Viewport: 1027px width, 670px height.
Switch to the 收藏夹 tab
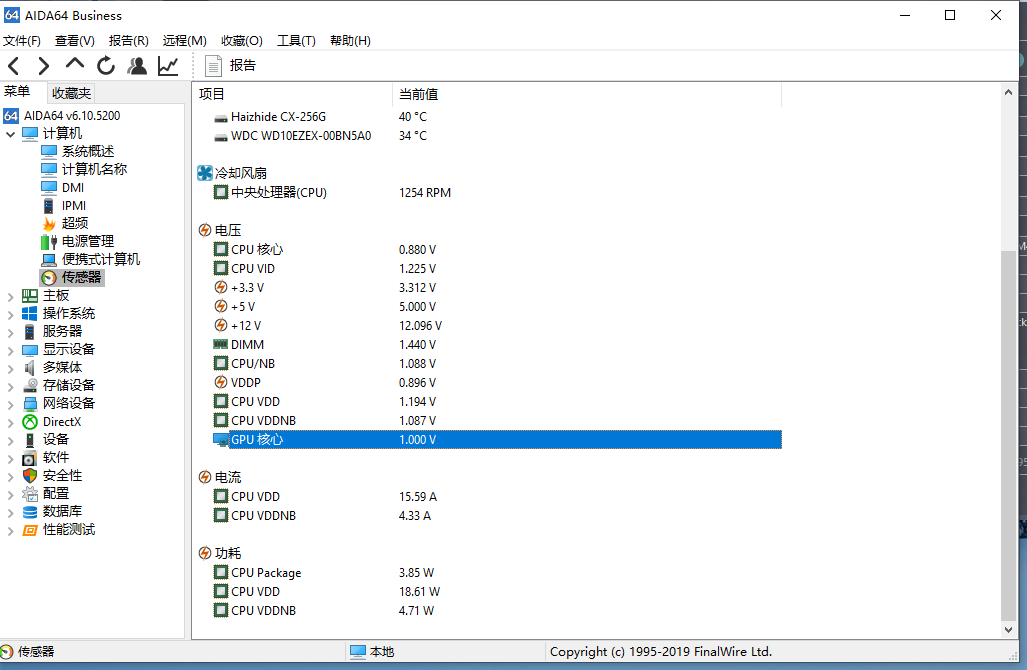71,93
